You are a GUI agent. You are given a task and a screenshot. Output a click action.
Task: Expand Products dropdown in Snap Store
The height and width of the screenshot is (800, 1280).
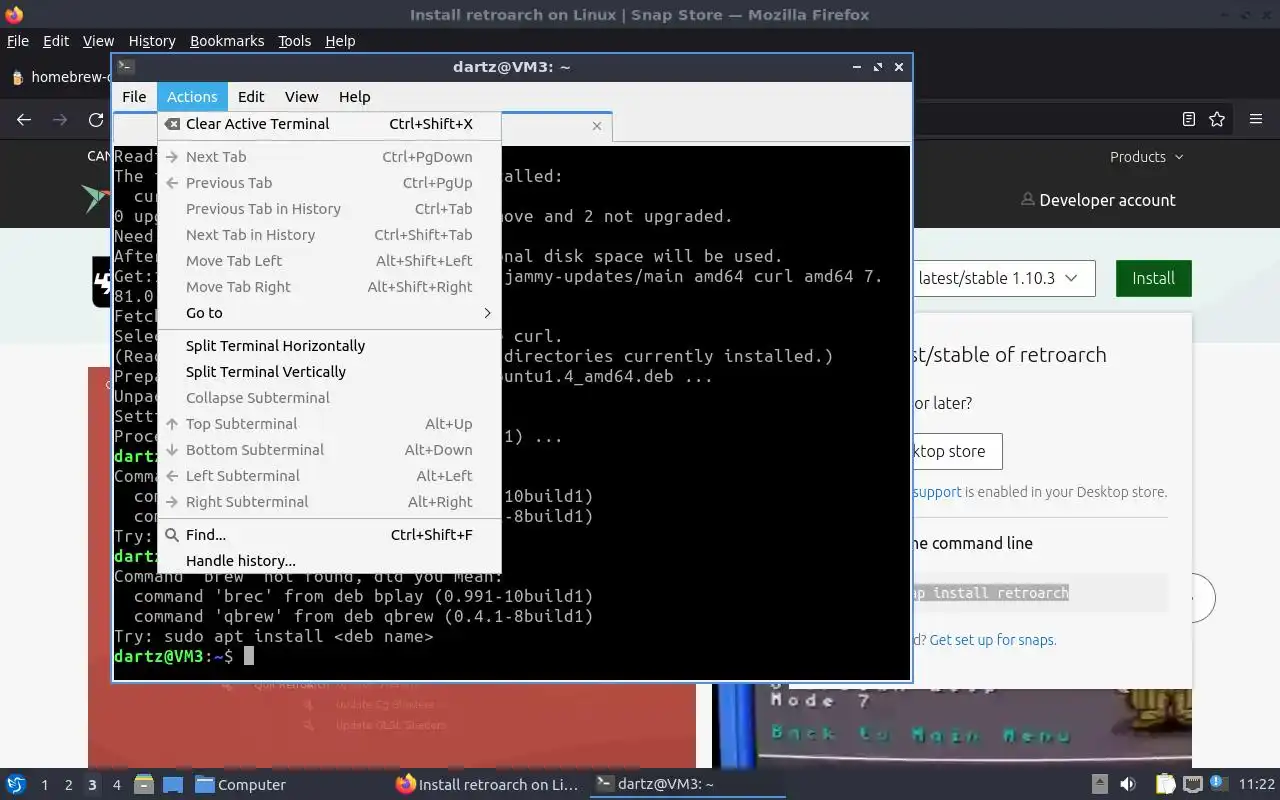pyautogui.click(x=1146, y=157)
